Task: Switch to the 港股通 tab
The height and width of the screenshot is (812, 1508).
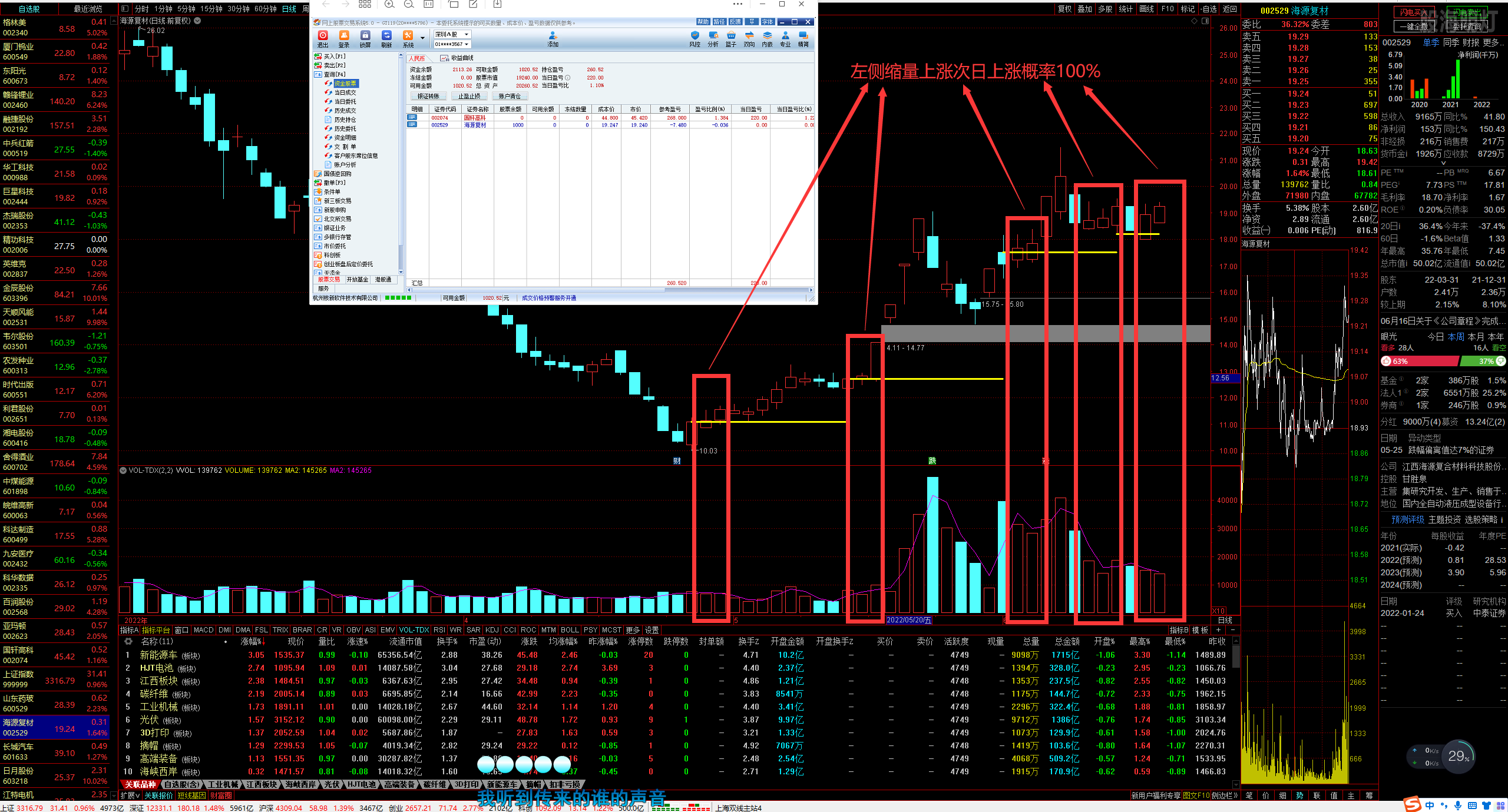Action: click(x=383, y=280)
